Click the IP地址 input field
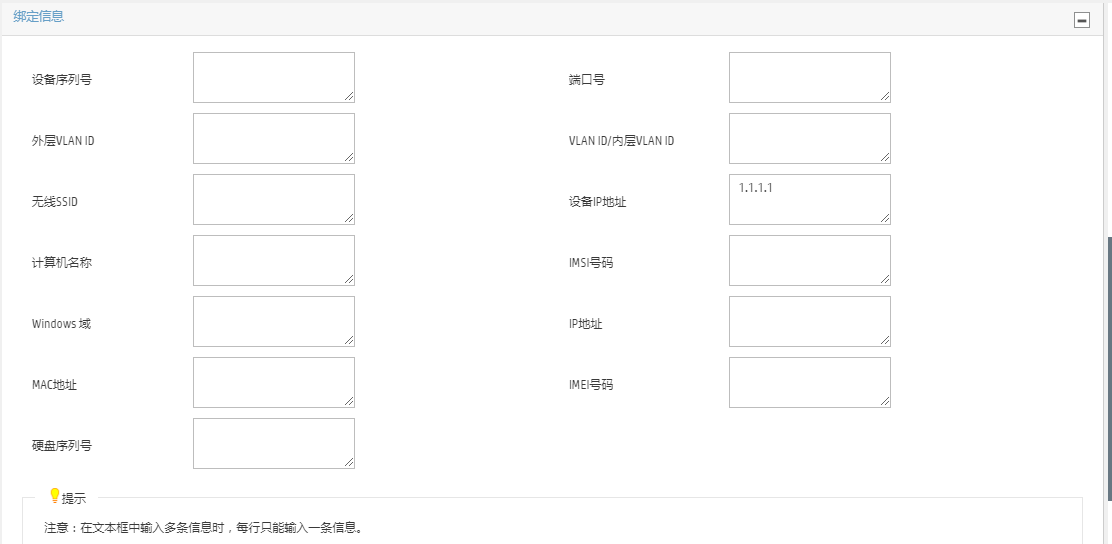Viewport: 1112px width, 544px height. point(809,321)
